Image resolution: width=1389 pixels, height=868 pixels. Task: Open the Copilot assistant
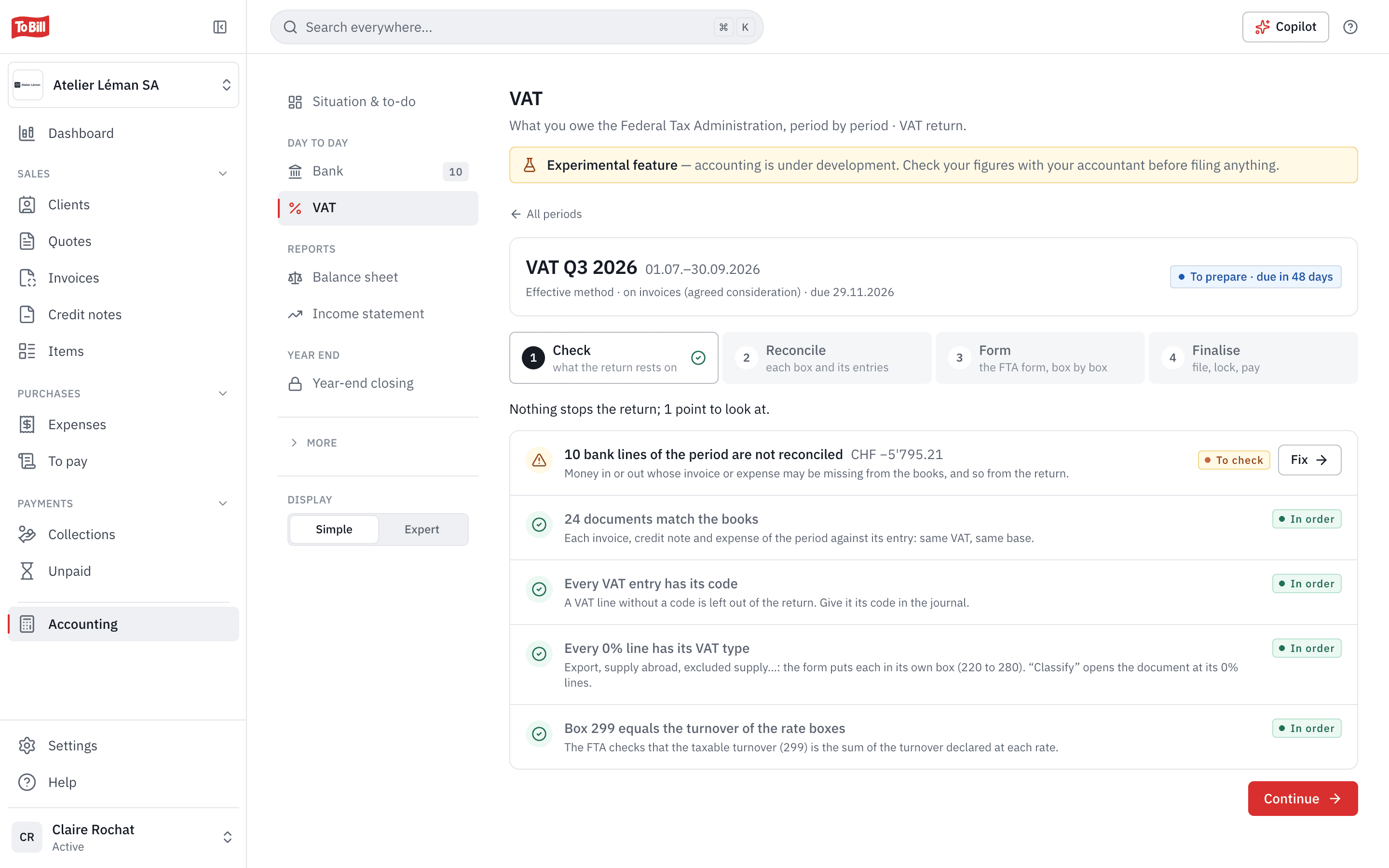[1285, 27]
